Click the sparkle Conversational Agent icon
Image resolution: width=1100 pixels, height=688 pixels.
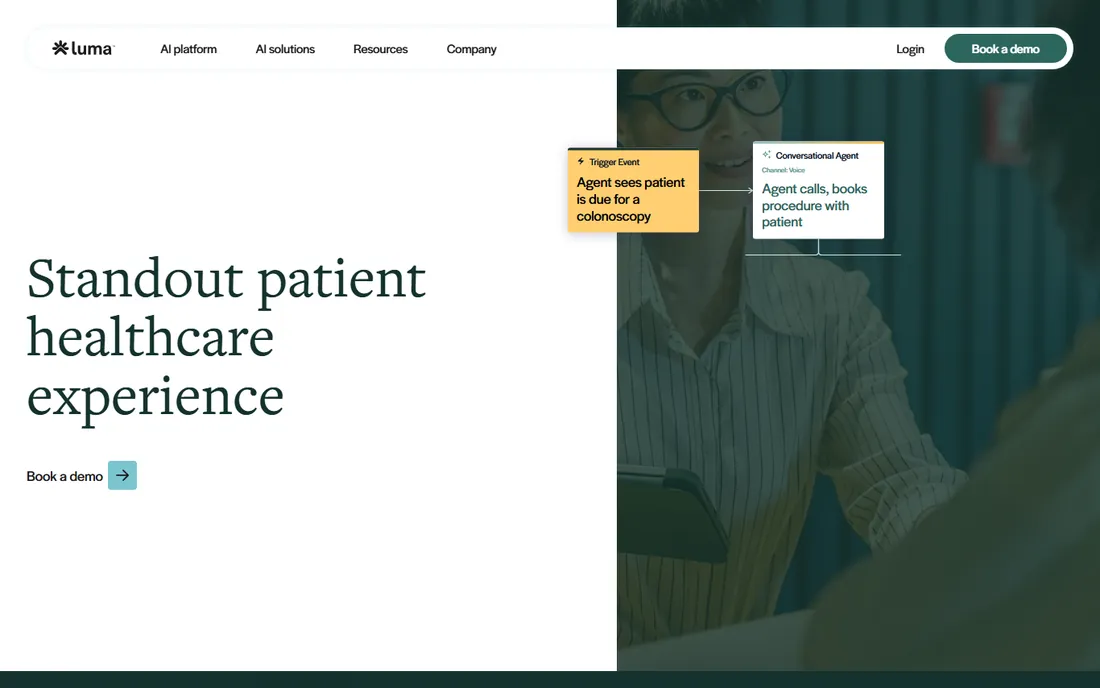(767, 154)
